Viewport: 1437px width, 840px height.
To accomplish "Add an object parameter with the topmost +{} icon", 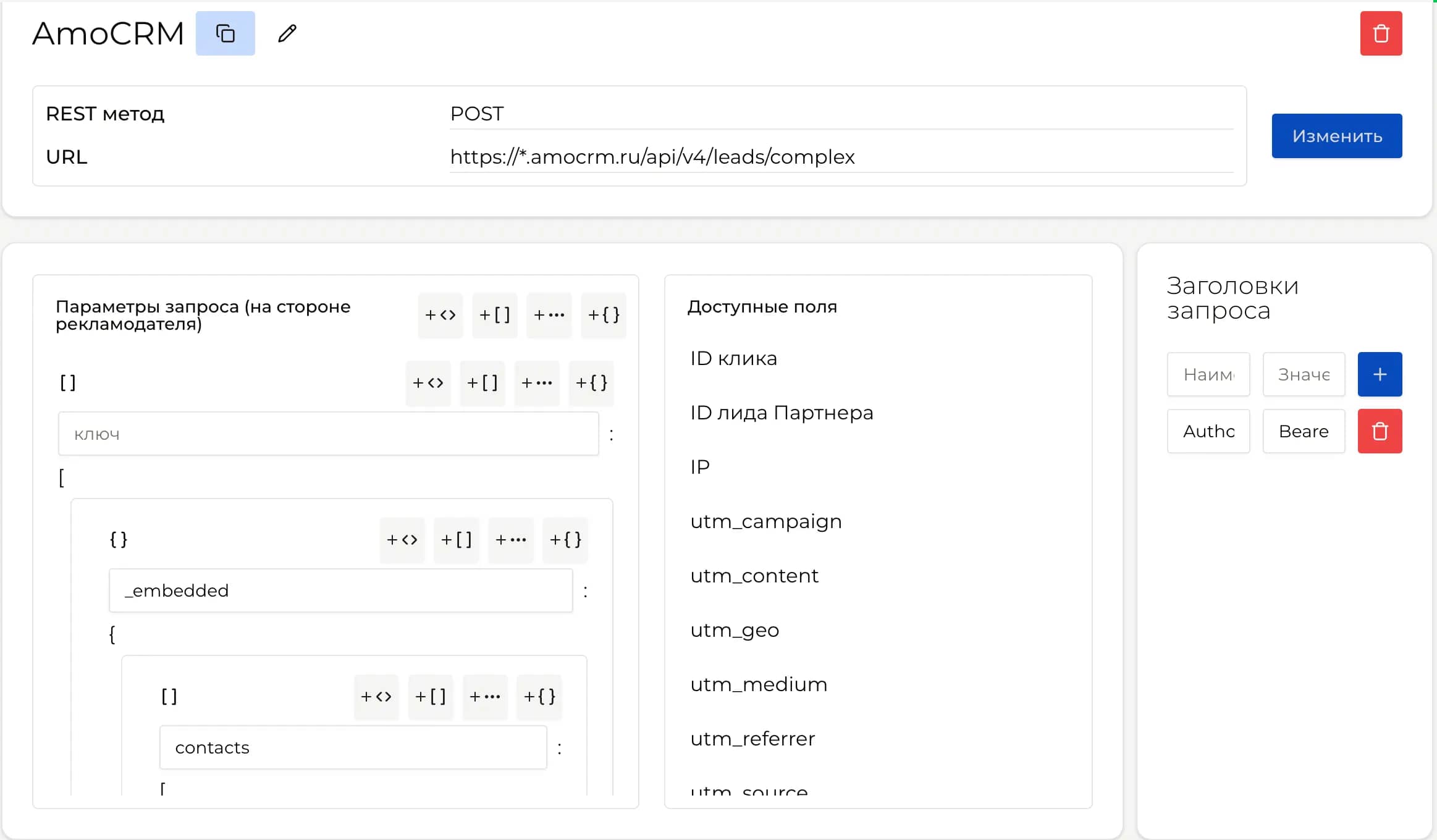I will coord(603,315).
